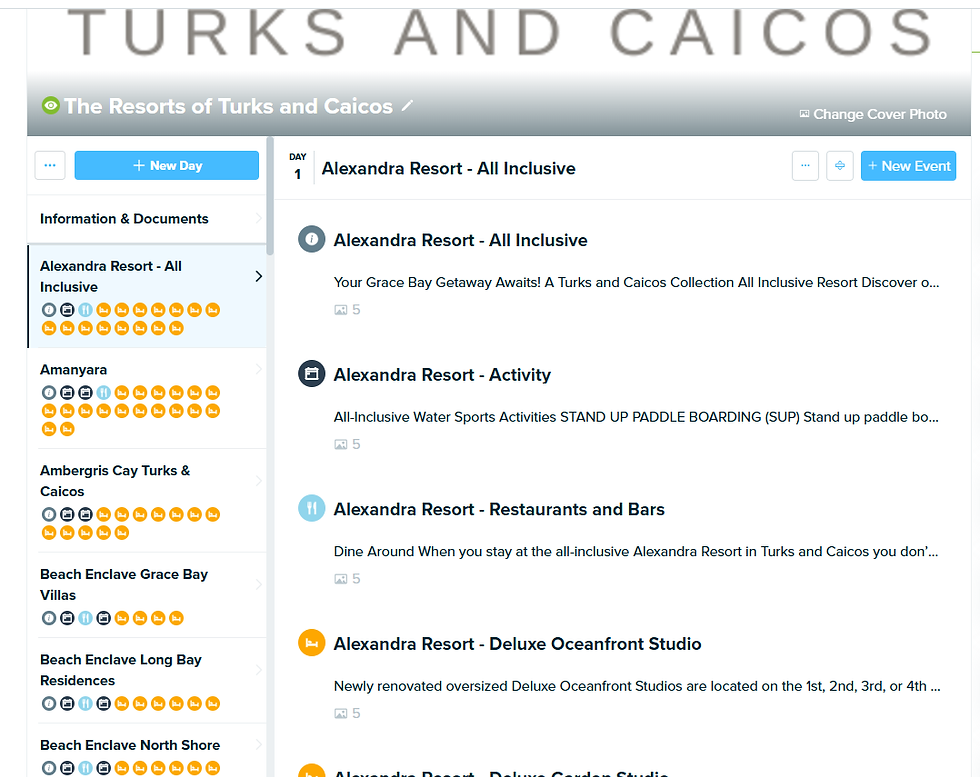Expand the Alexandra Resort - All Inclusive day with its chevron
The height and width of the screenshot is (777, 980).
pyautogui.click(x=258, y=276)
